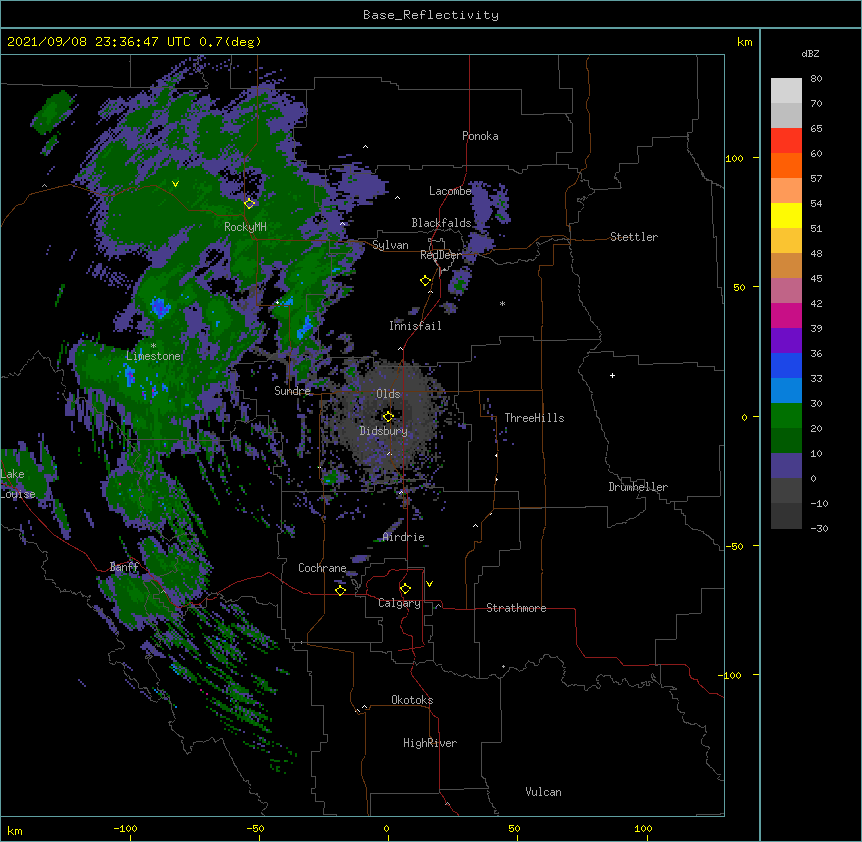Click the vertical axis -50 km tick label

pyautogui.click(x=734, y=546)
